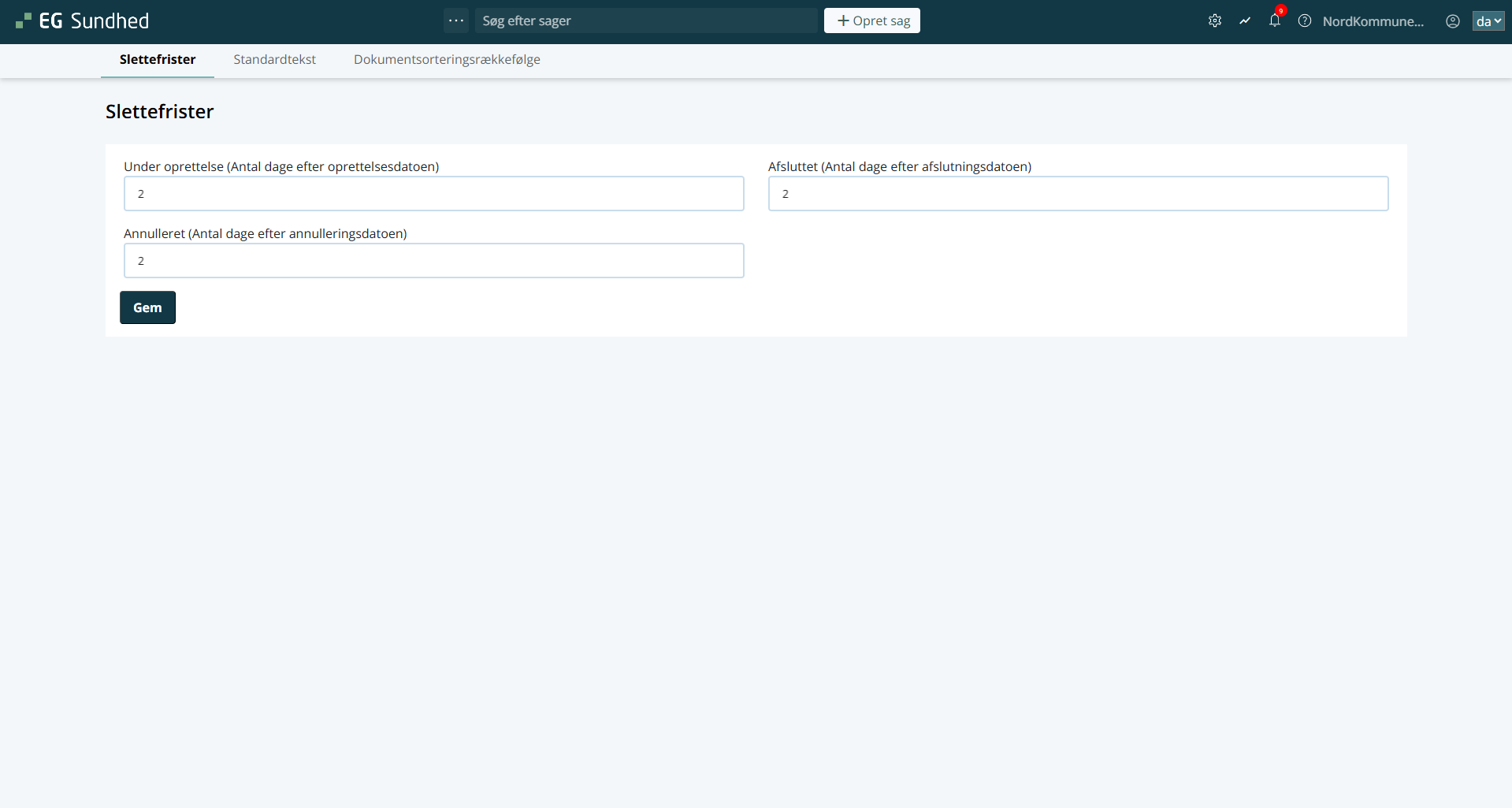Open the three-dots menu beside search
The width and height of the screenshot is (1512, 808).
tap(455, 20)
